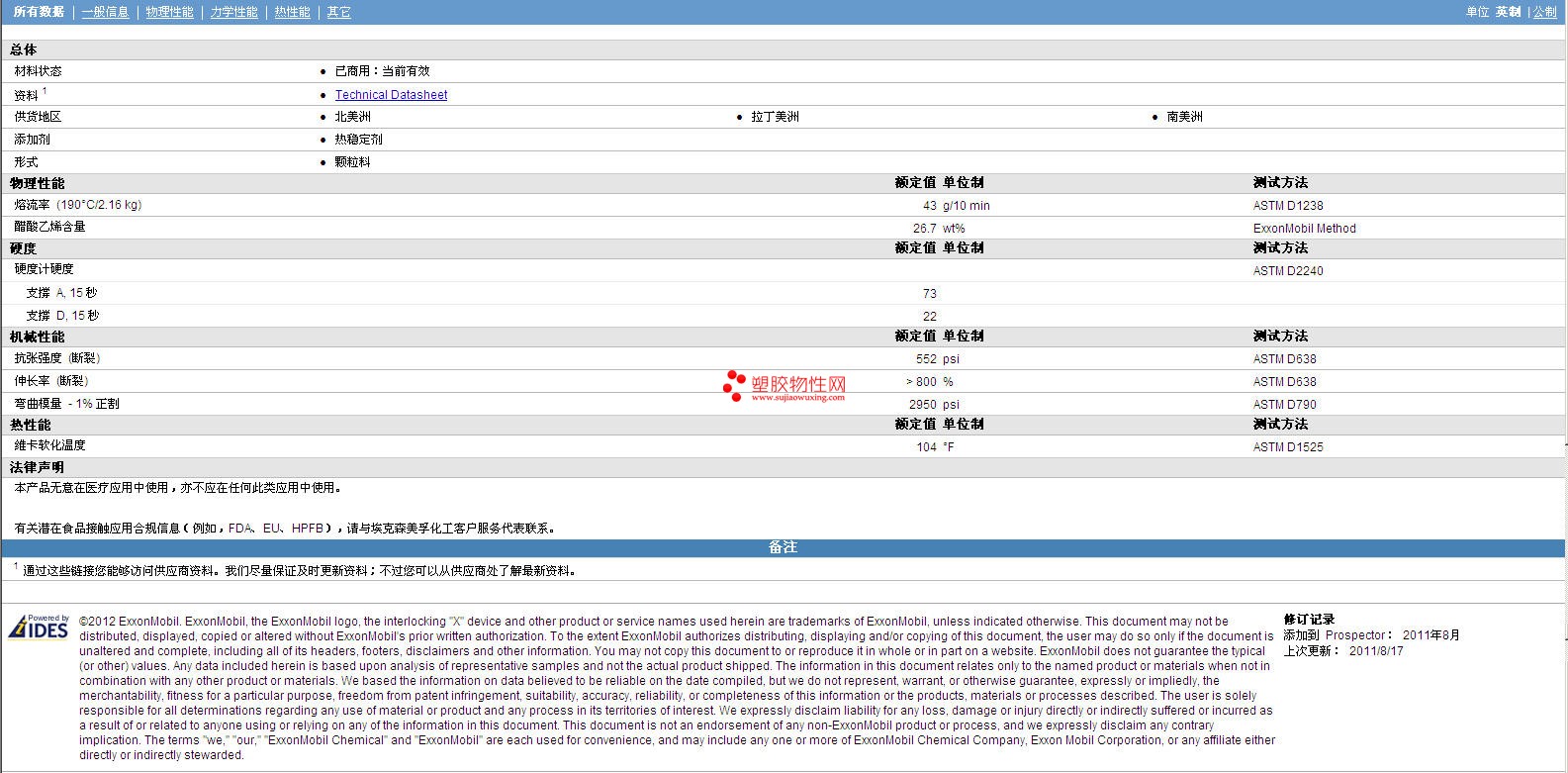1568x773 pixels.
Task: Click the IDES logo icon
Action: pos(39,627)
